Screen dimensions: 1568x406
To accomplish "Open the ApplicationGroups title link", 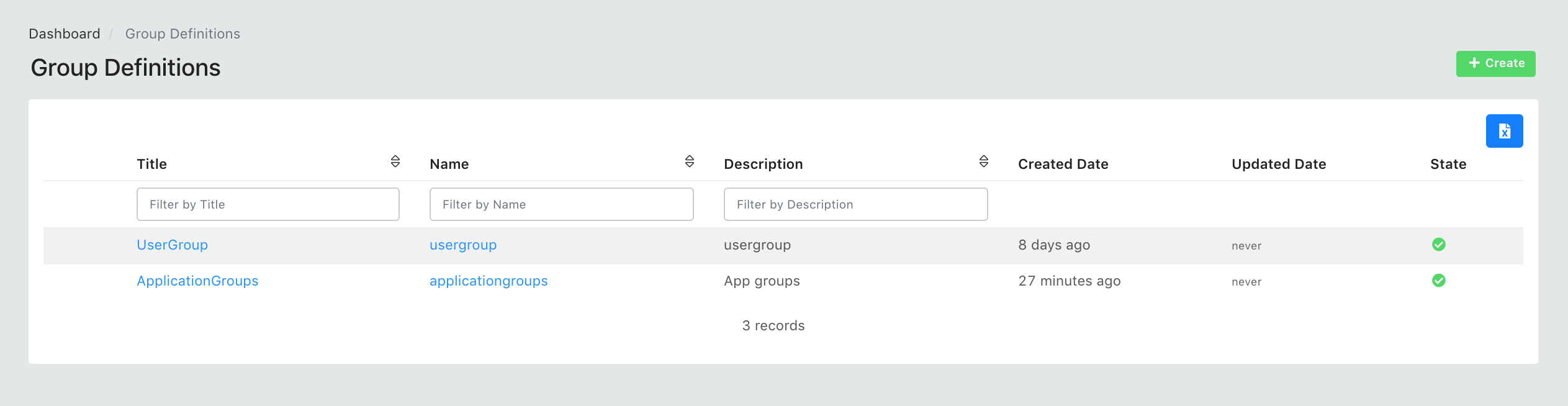I will 197,281.
